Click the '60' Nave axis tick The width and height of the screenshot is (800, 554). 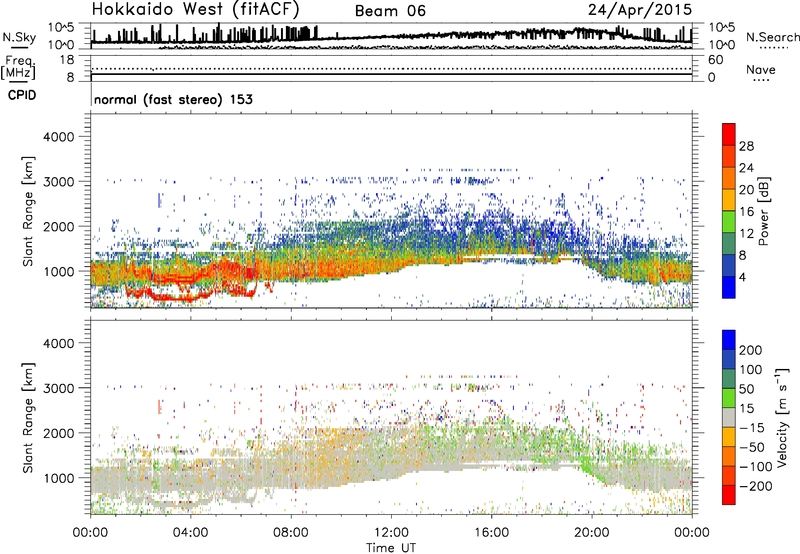pos(715,60)
